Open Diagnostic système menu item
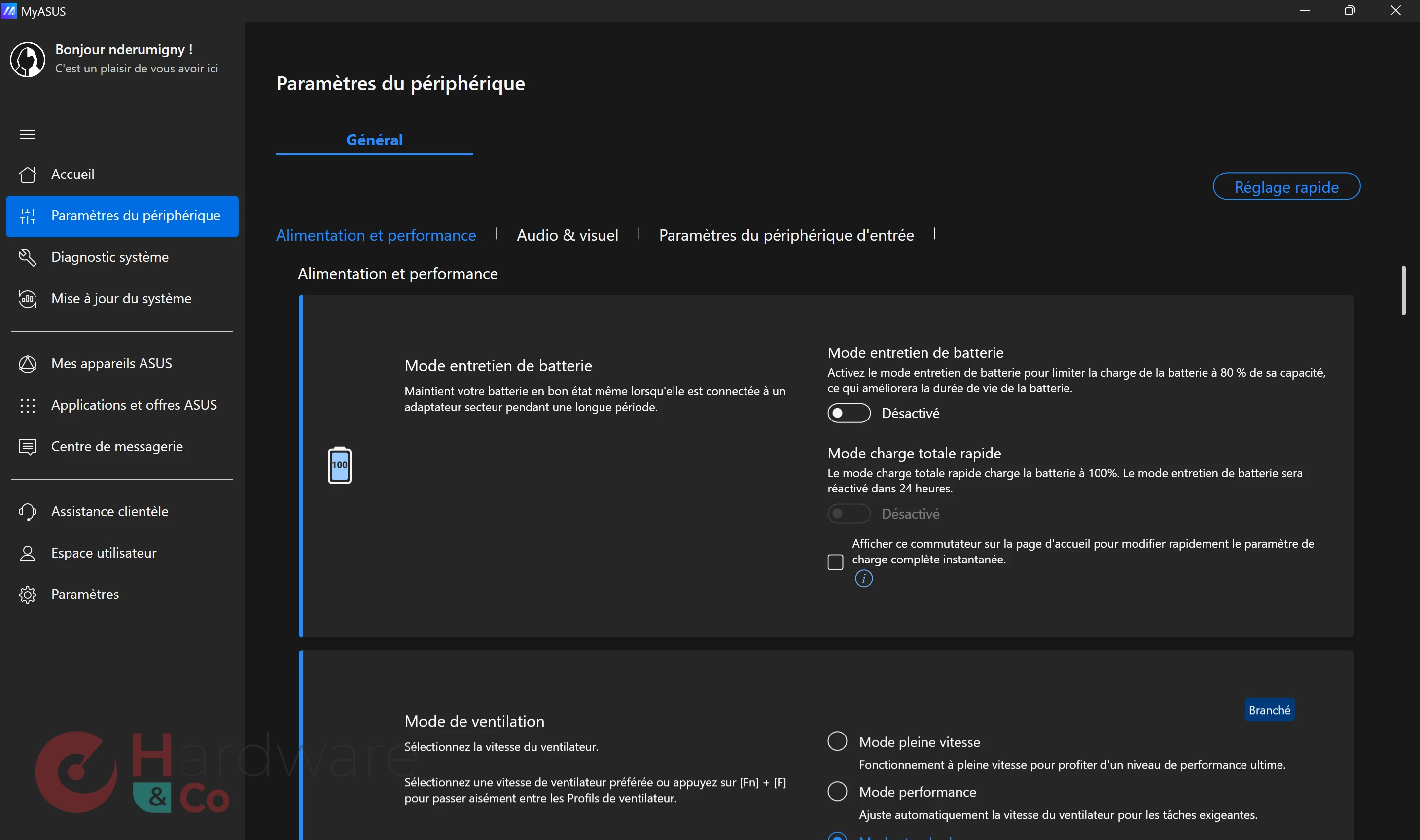This screenshot has height=840, width=1420. point(122,257)
